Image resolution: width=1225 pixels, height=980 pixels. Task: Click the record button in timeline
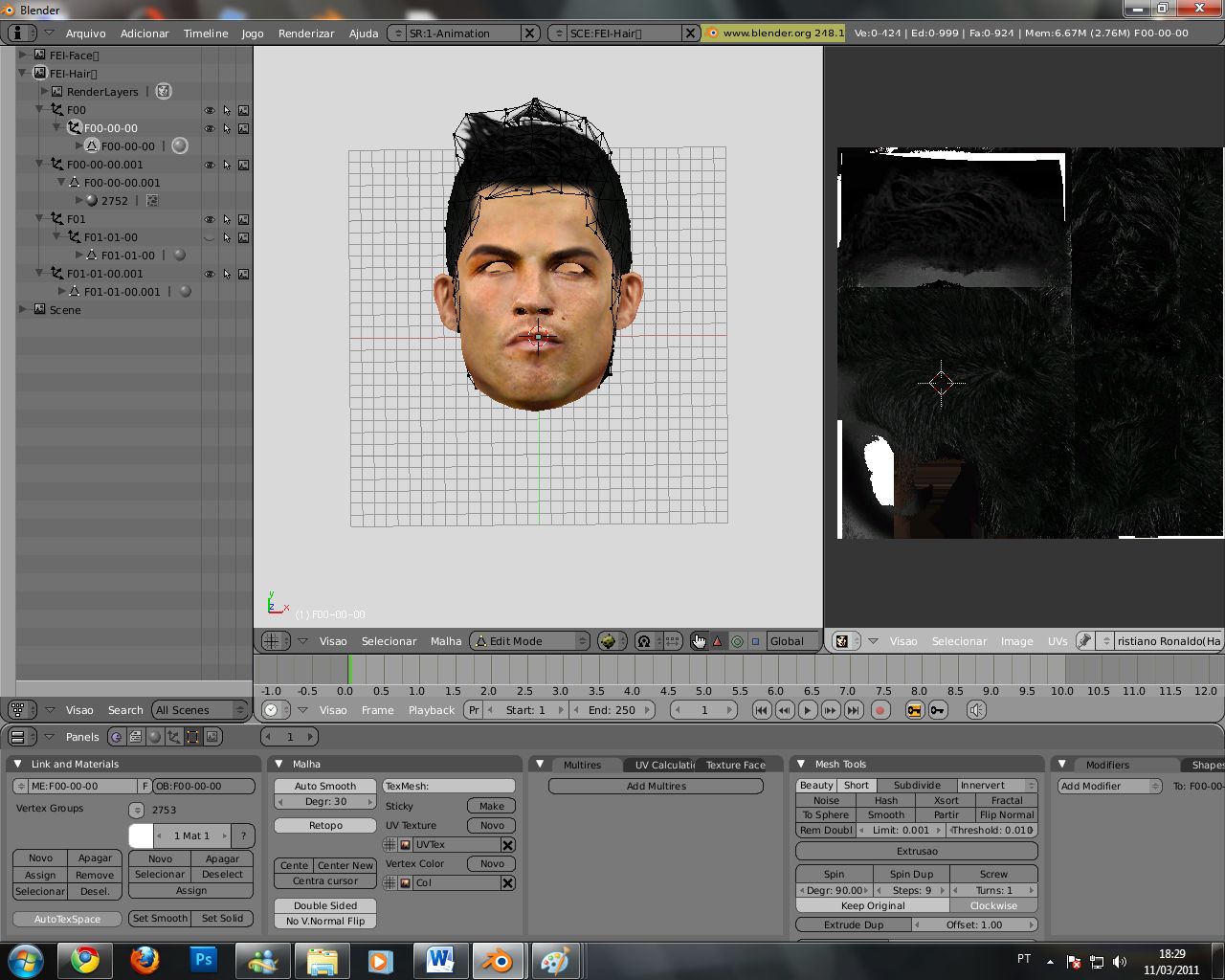tap(880, 710)
